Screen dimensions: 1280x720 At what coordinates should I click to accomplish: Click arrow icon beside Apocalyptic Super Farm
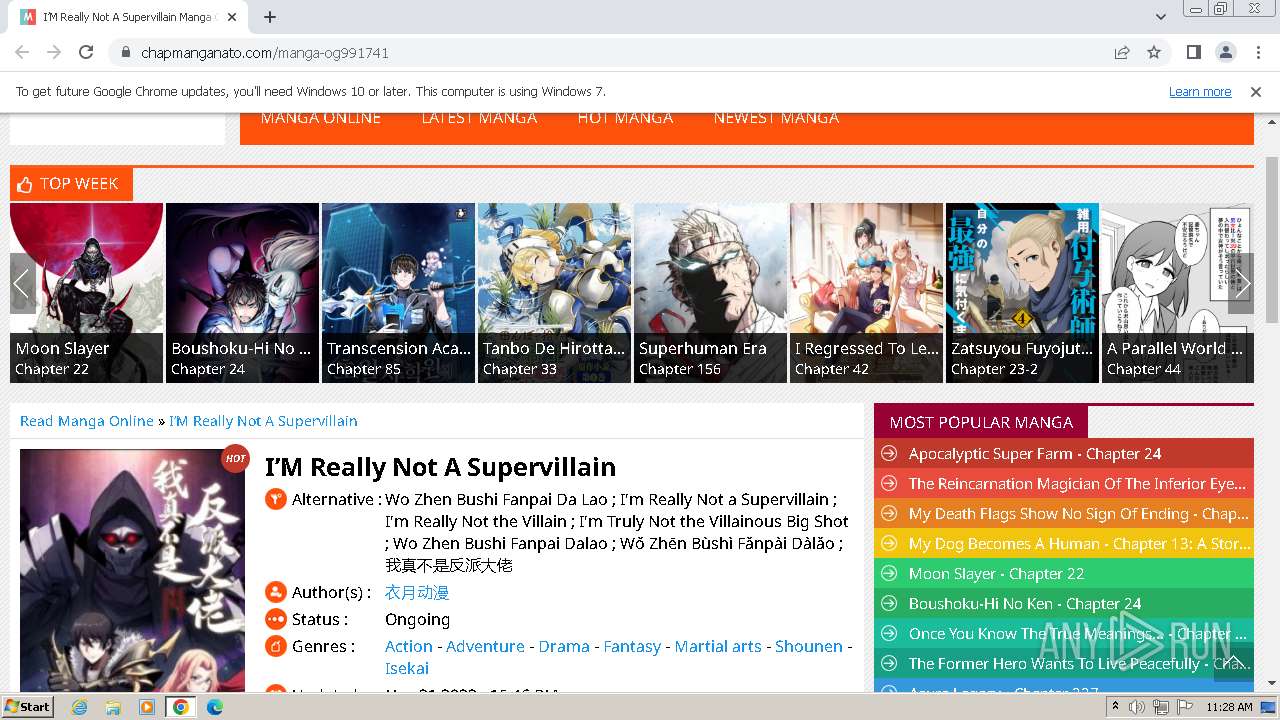point(888,454)
